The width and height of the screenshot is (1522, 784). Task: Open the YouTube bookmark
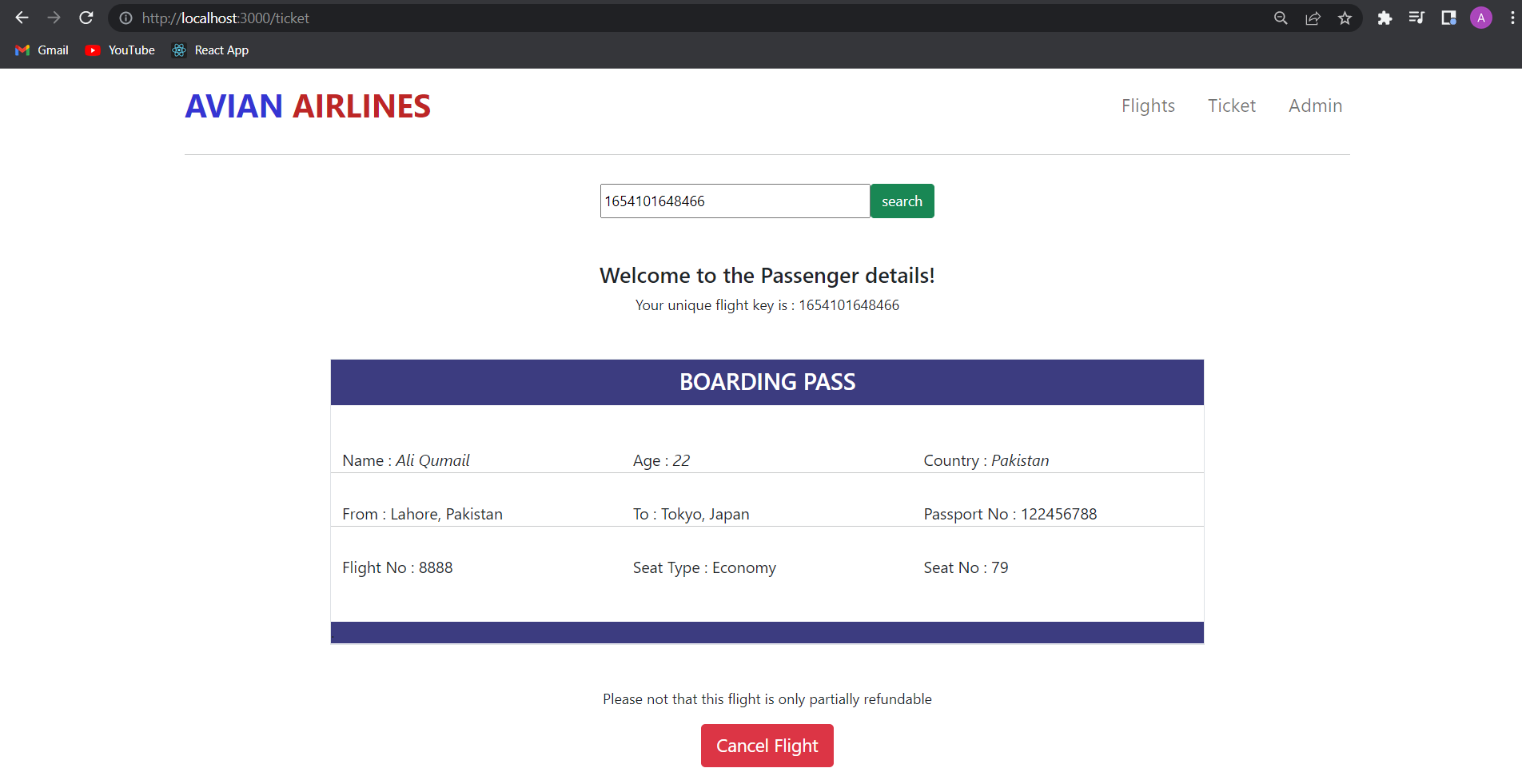tap(119, 50)
